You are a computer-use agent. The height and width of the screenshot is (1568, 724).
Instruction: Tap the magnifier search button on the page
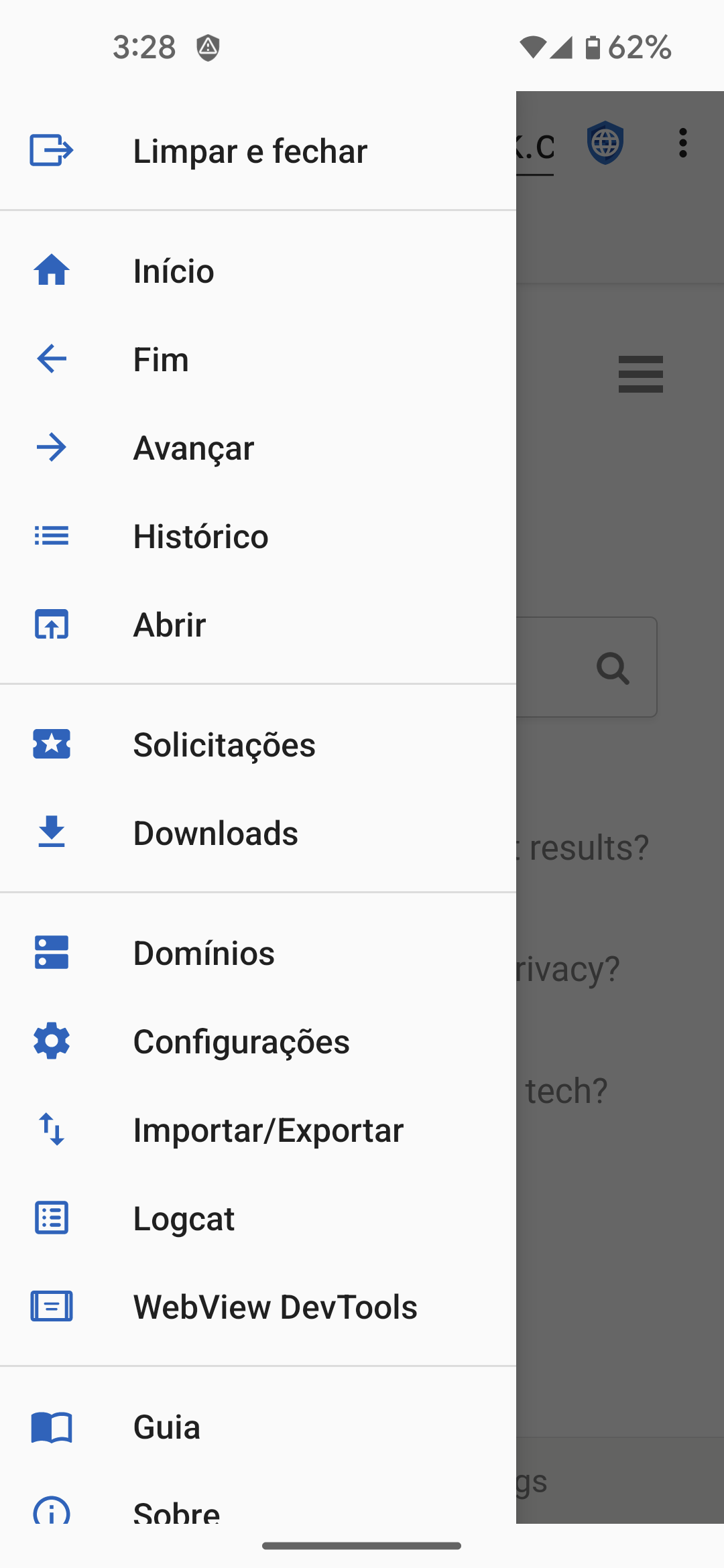613,668
